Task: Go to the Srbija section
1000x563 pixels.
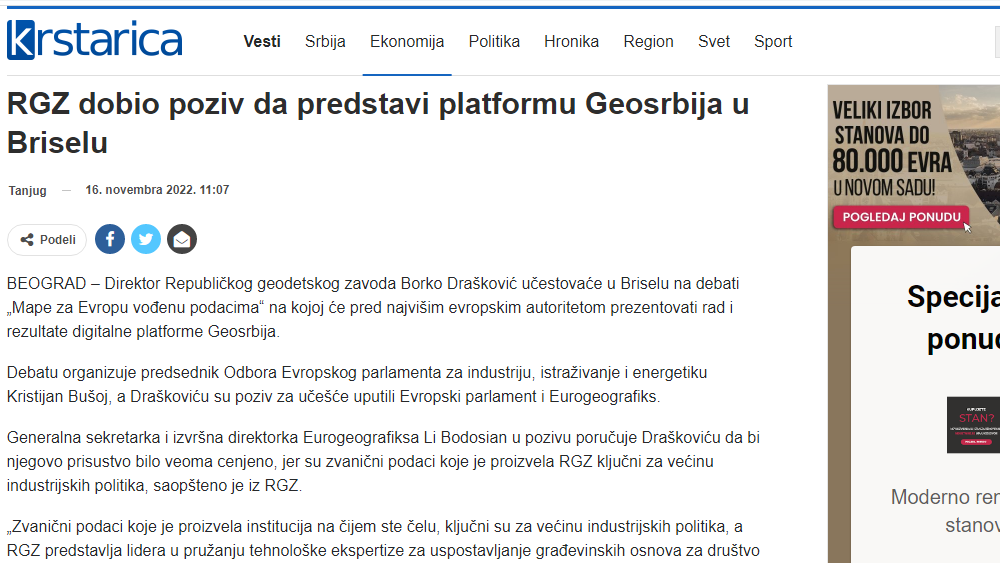Action: (x=325, y=41)
